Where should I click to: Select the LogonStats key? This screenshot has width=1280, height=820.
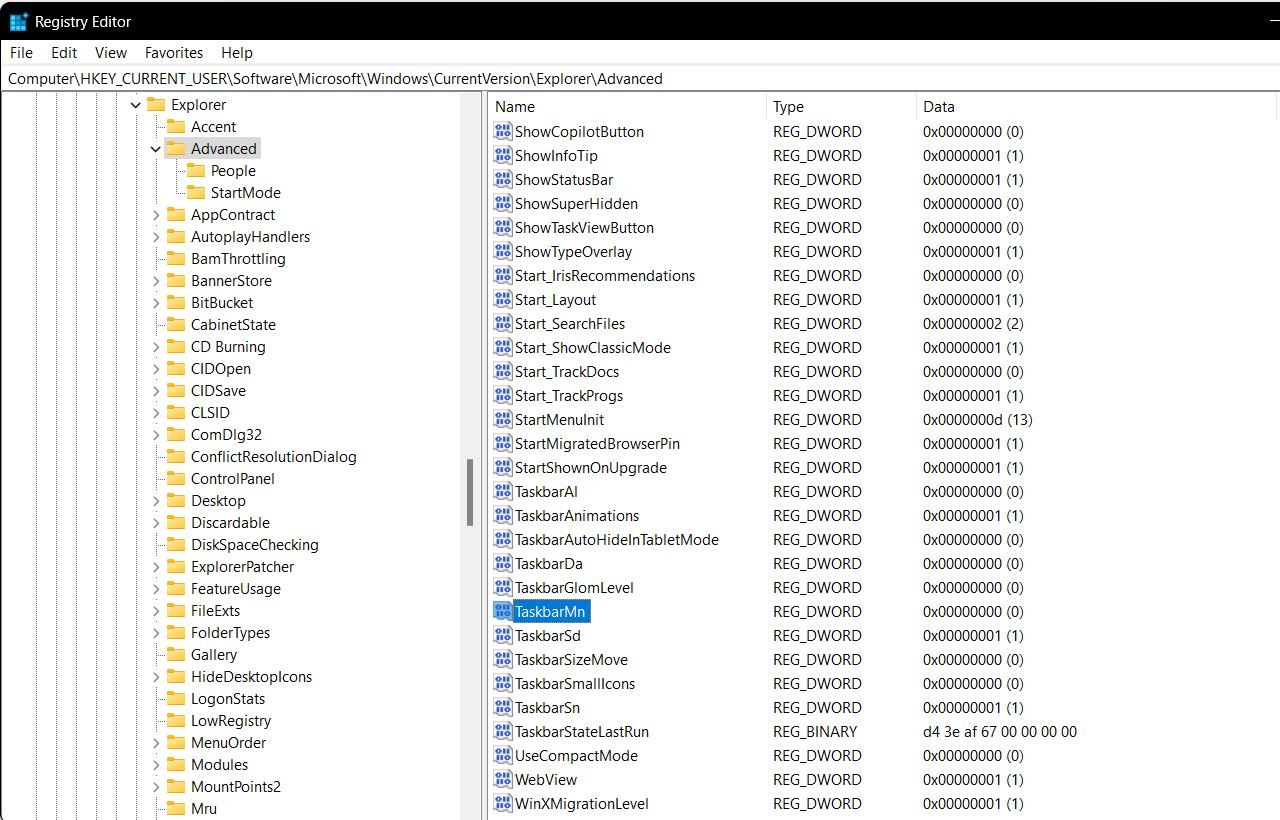coord(228,698)
